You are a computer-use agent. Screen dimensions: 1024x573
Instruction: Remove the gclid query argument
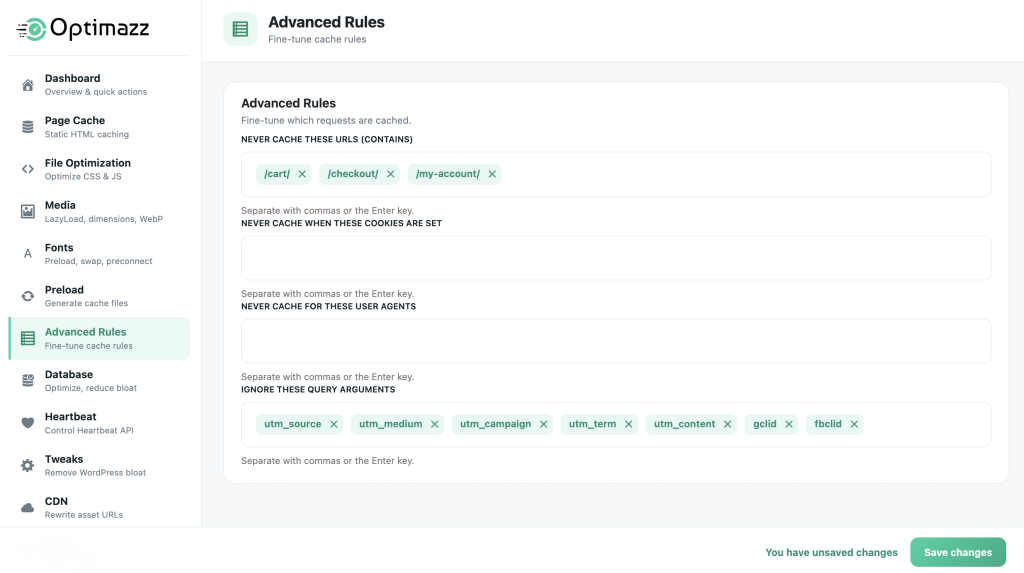[789, 424]
